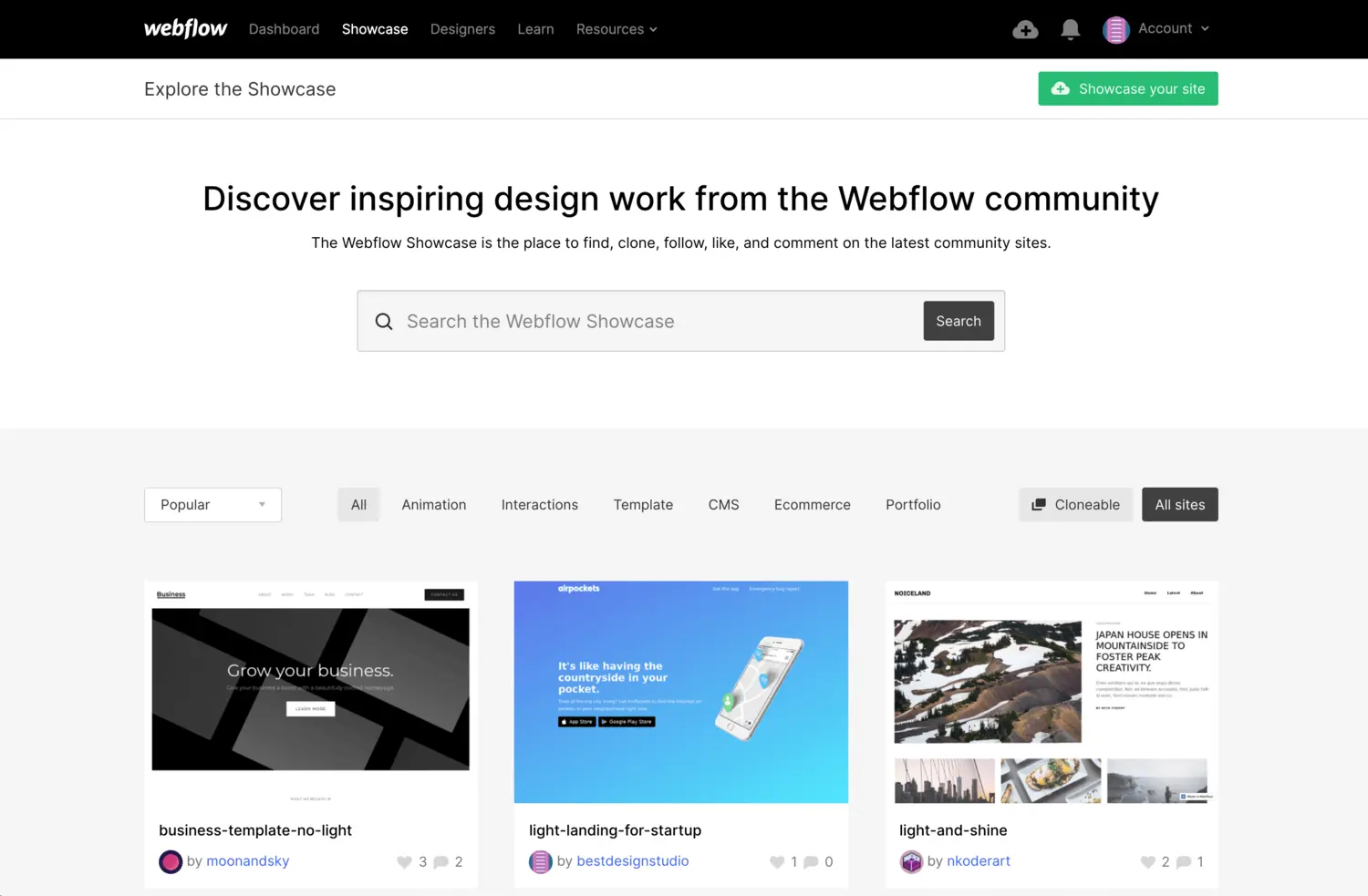
Task: Filter by Template
Action: (x=643, y=505)
